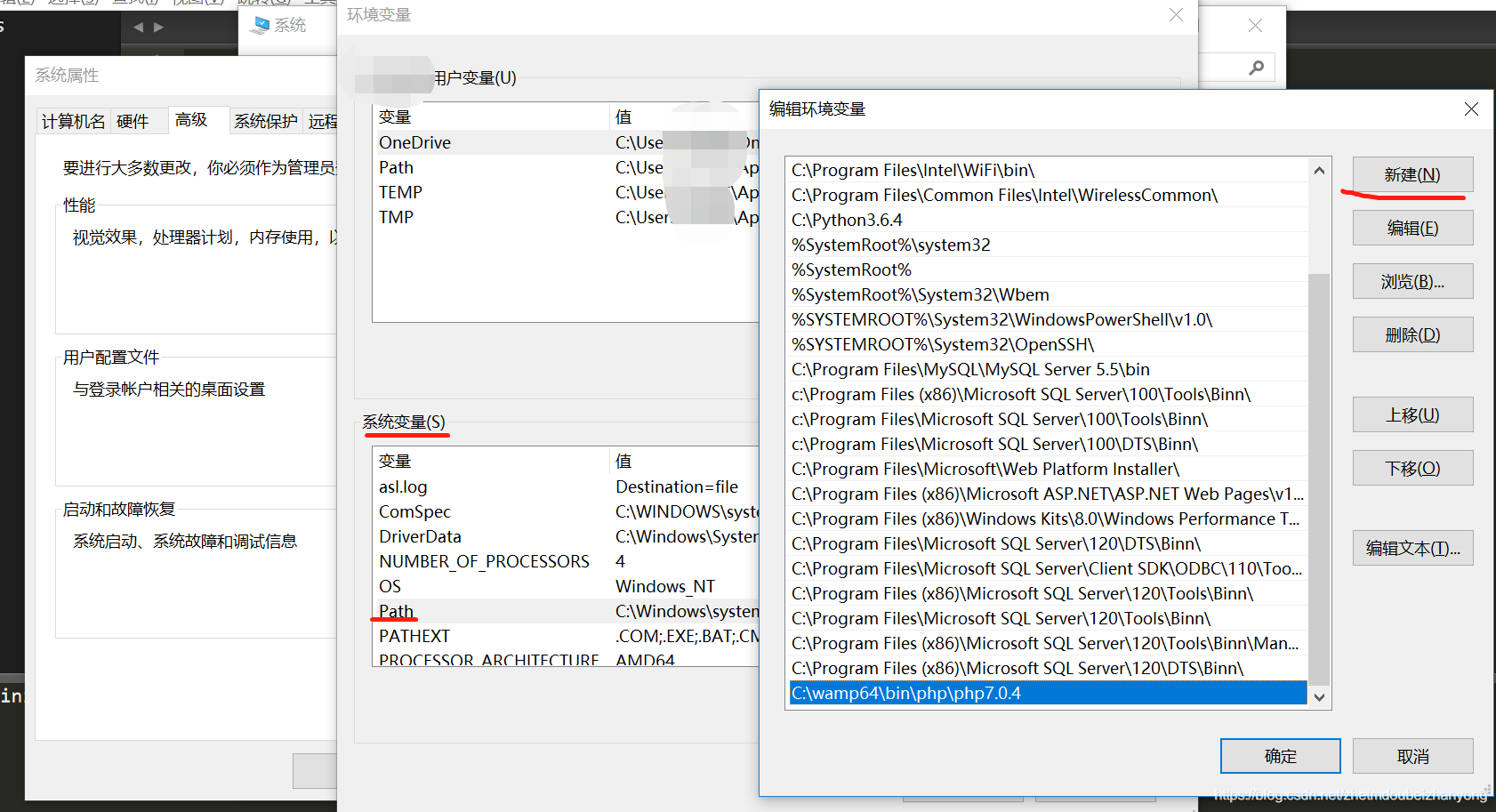
Task: Select TMP user variable row
Action: tap(567, 217)
